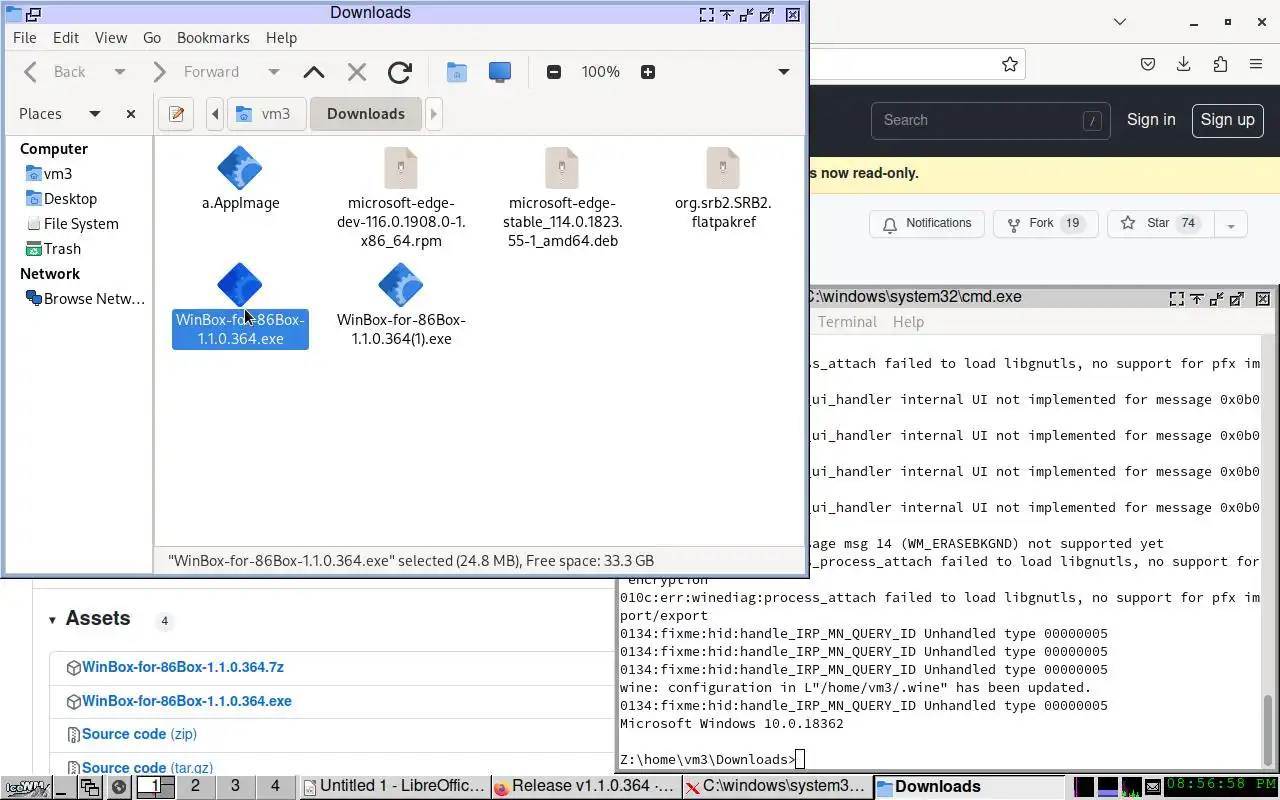Go back in the file manager
1280x800 pixels.
[x=55, y=72]
